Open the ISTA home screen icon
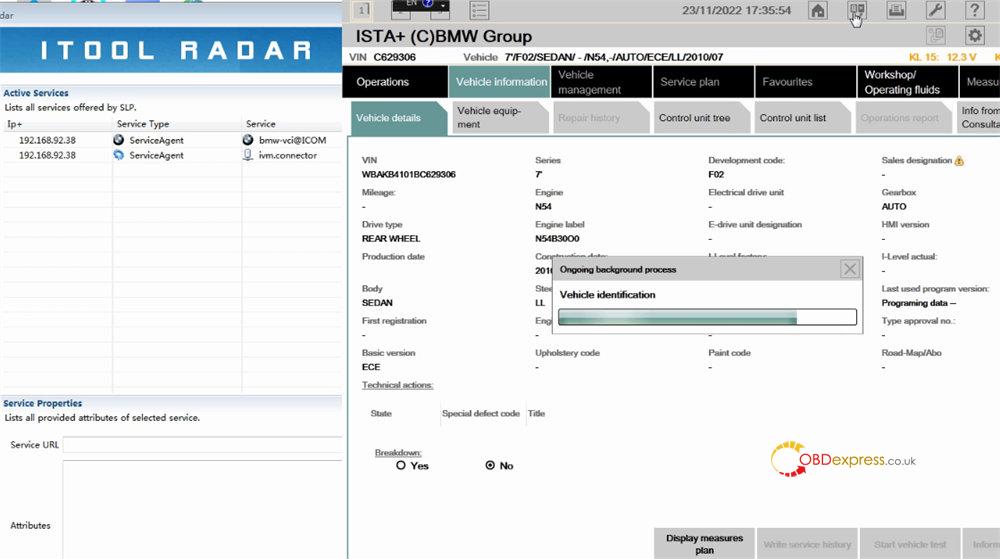The width and height of the screenshot is (1000, 559). point(818,10)
